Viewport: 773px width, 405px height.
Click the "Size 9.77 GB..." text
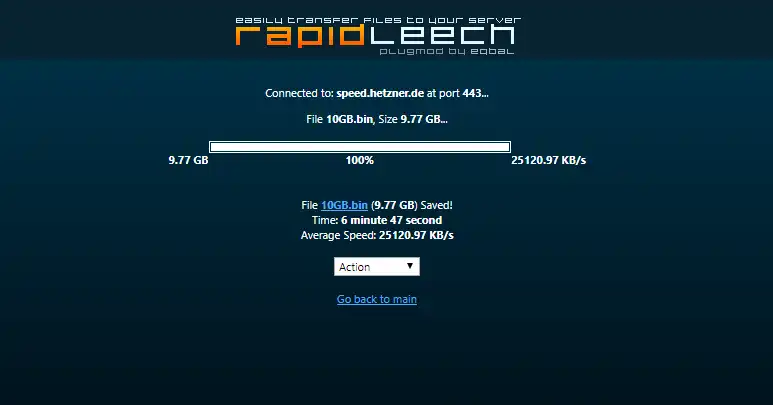(413, 119)
